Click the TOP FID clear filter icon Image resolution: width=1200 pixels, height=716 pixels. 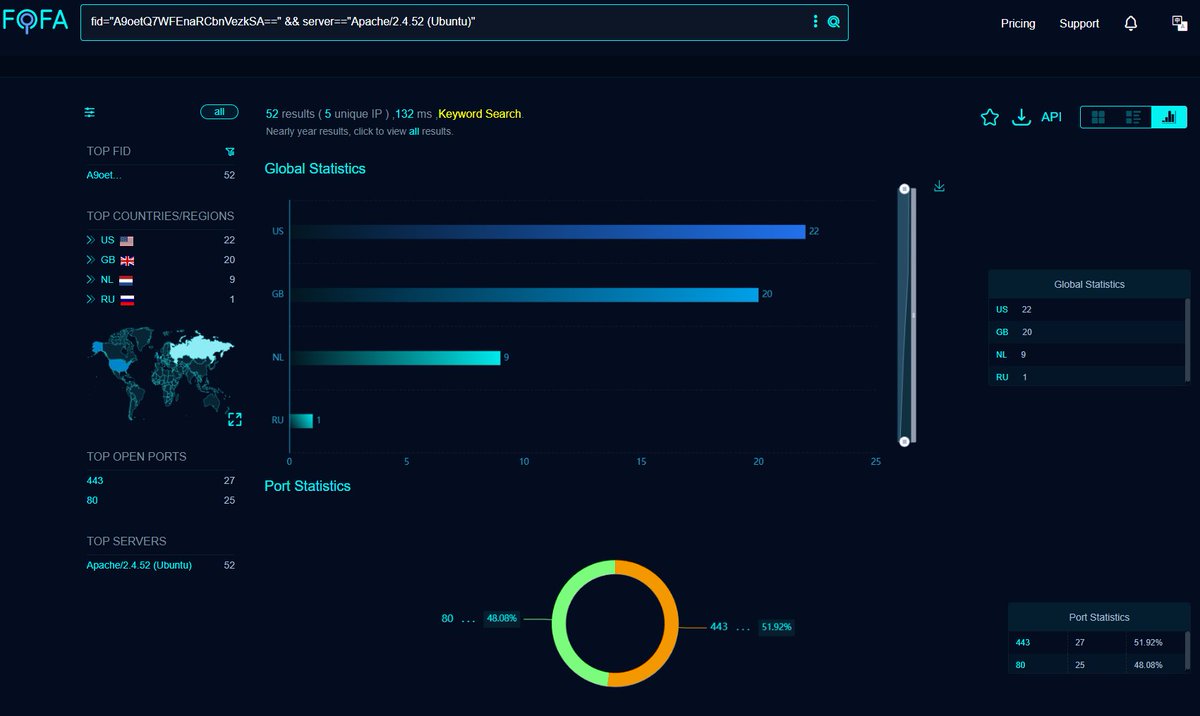tap(230, 152)
